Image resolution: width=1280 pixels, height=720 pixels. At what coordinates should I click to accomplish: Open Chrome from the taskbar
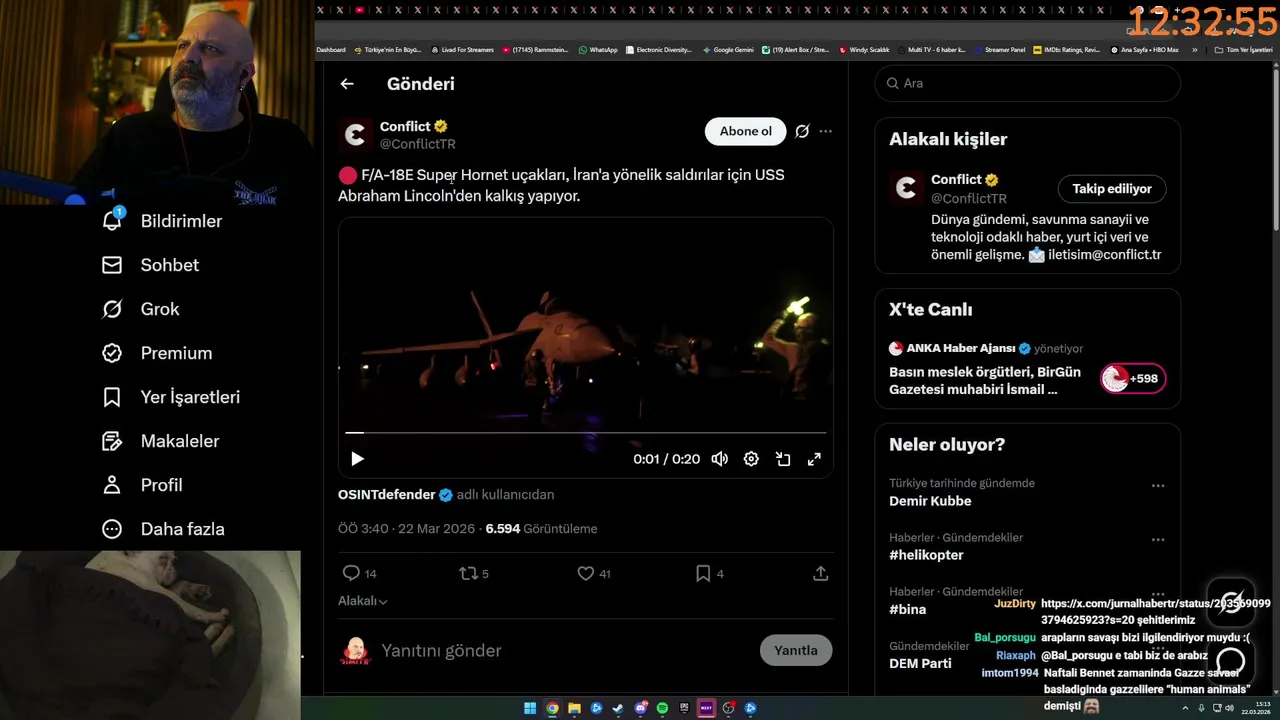pos(552,708)
